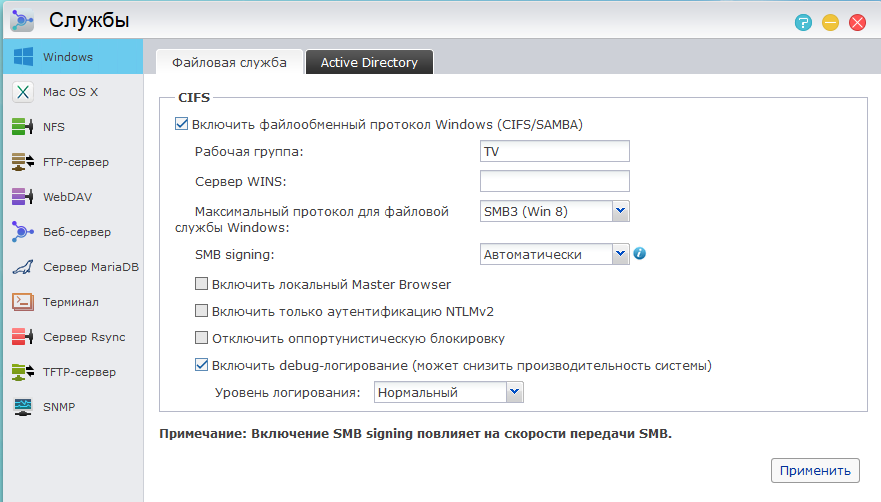Switch to the Active Directory tab

click(x=369, y=62)
